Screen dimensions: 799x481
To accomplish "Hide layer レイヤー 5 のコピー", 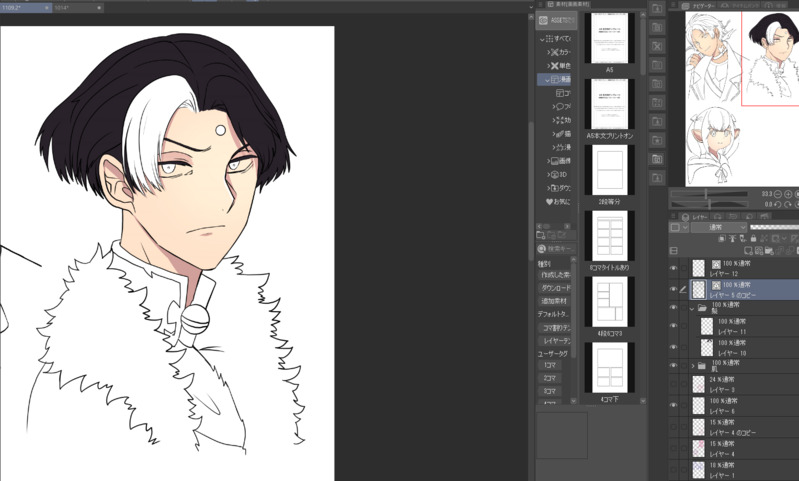I will pos(674,289).
